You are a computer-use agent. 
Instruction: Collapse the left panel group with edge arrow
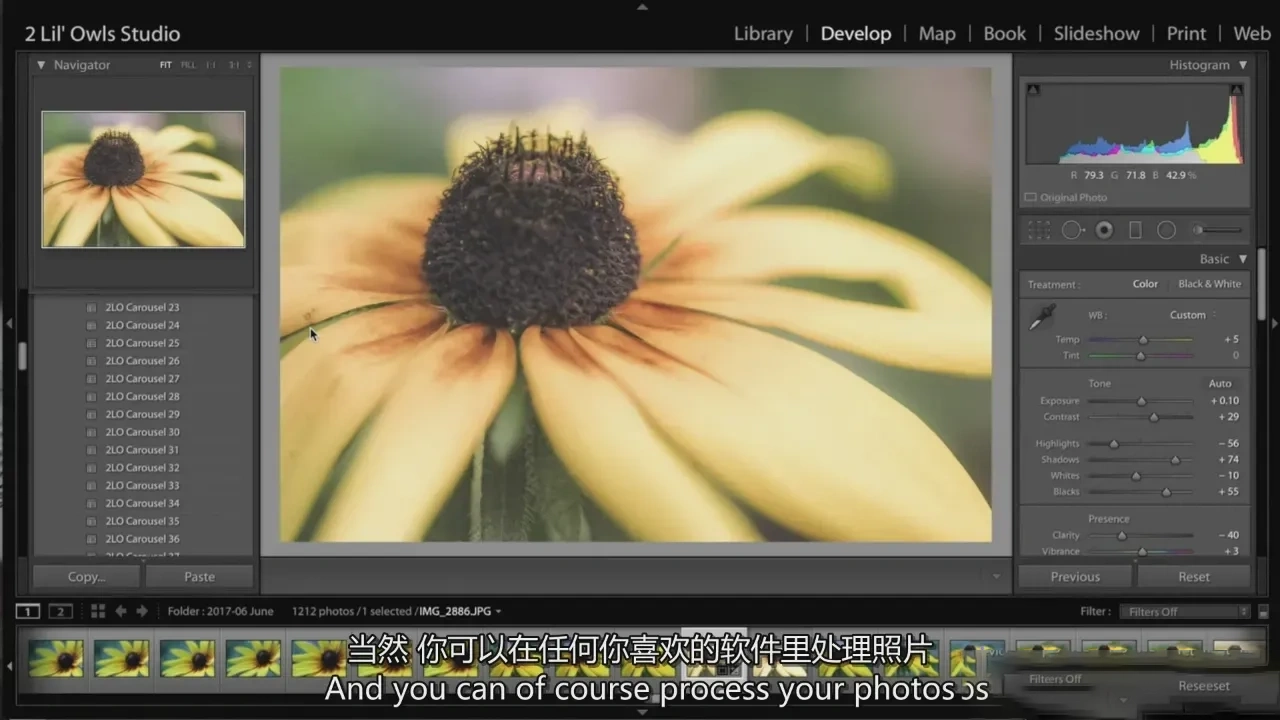tap(8, 323)
